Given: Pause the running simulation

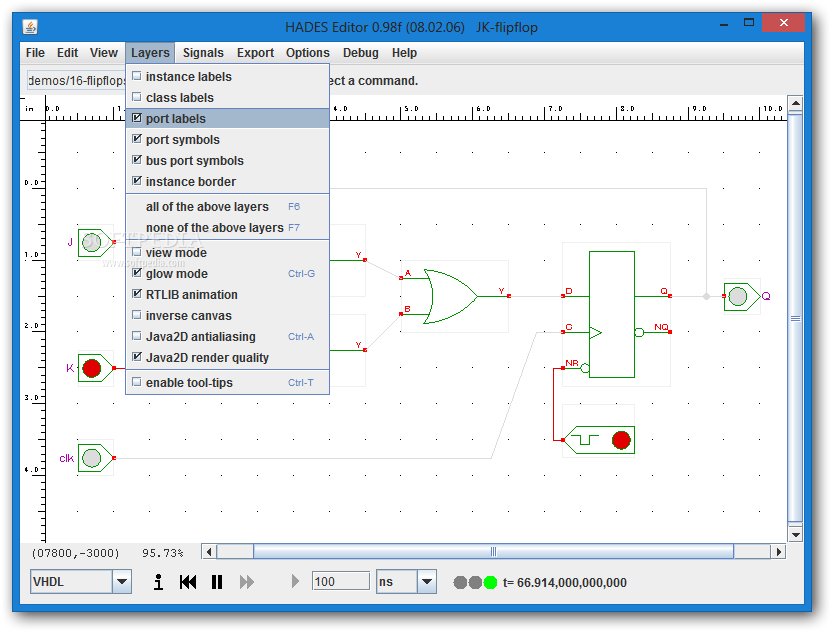Looking at the screenshot, I should [x=217, y=582].
